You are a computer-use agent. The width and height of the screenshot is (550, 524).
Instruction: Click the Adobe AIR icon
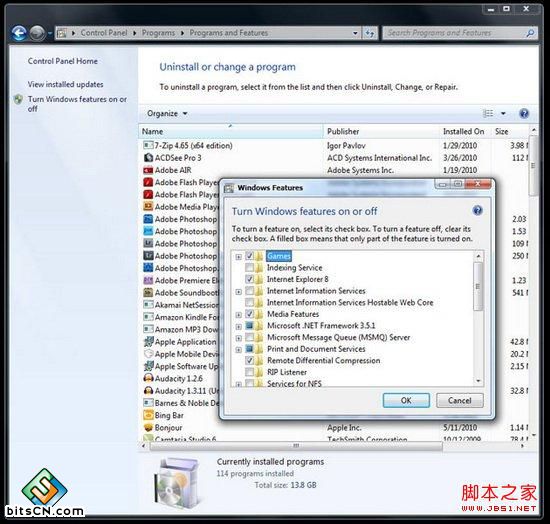click(148, 170)
